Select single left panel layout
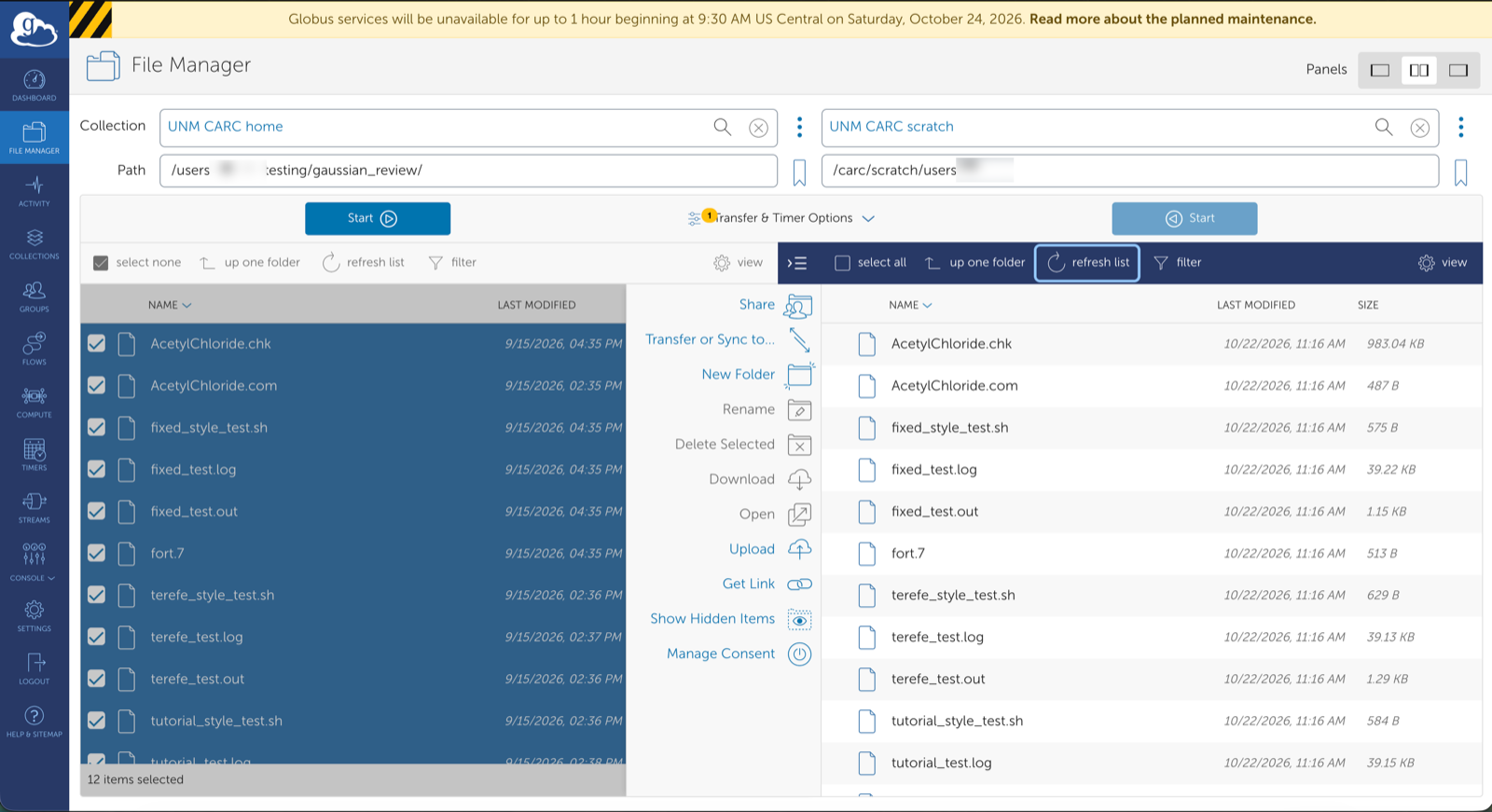The image size is (1492, 812). tap(1380, 70)
